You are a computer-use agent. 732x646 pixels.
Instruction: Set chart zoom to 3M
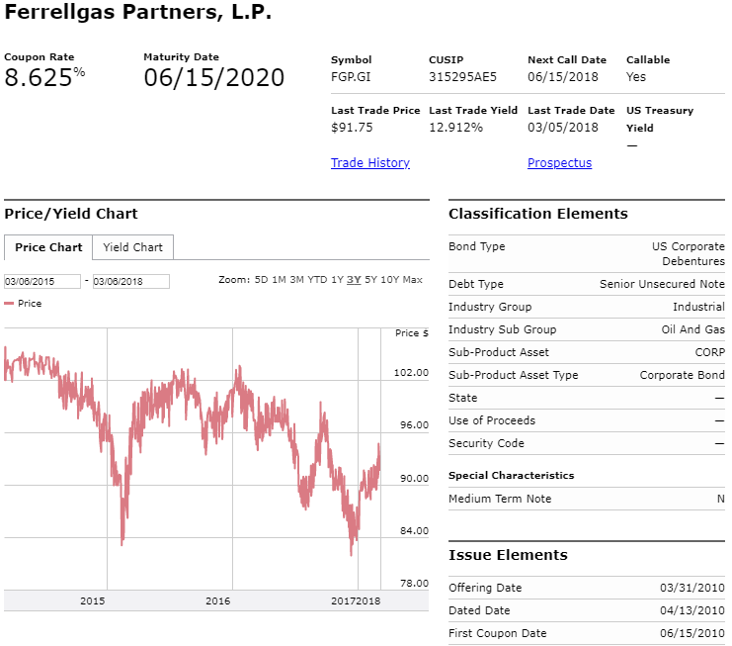coord(296,280)
